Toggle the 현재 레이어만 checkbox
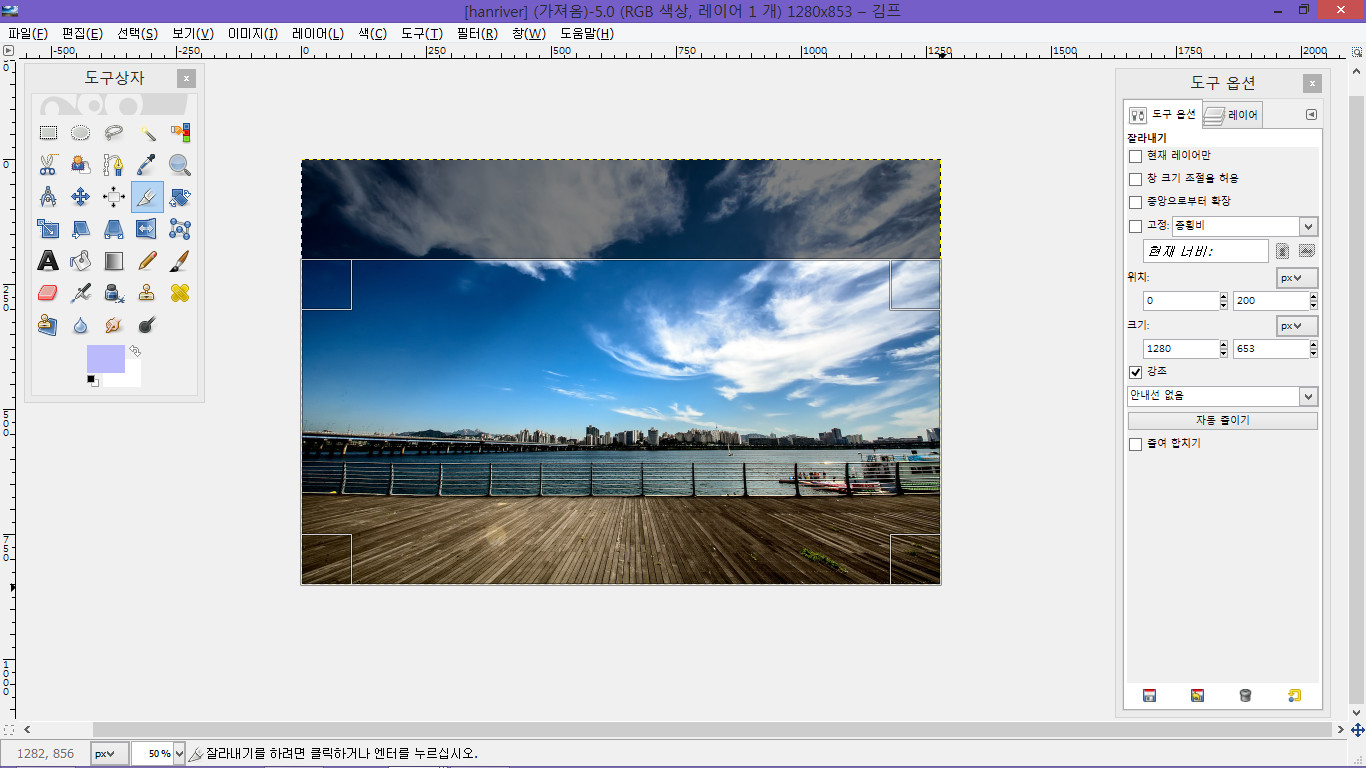1366x768 pixels. click(x=1135, y=156)
